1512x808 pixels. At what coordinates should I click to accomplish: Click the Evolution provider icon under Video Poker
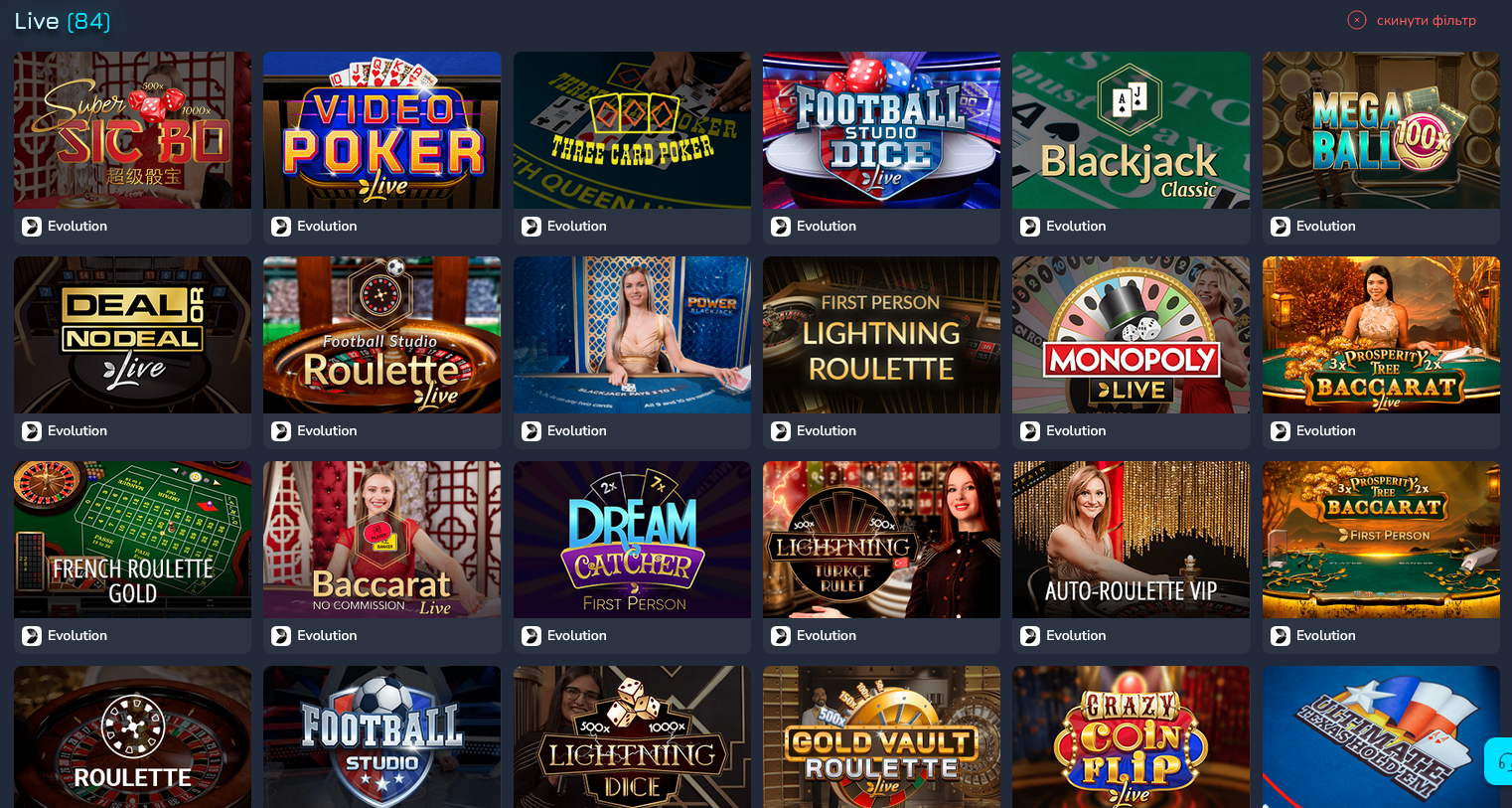coord(281,227)
